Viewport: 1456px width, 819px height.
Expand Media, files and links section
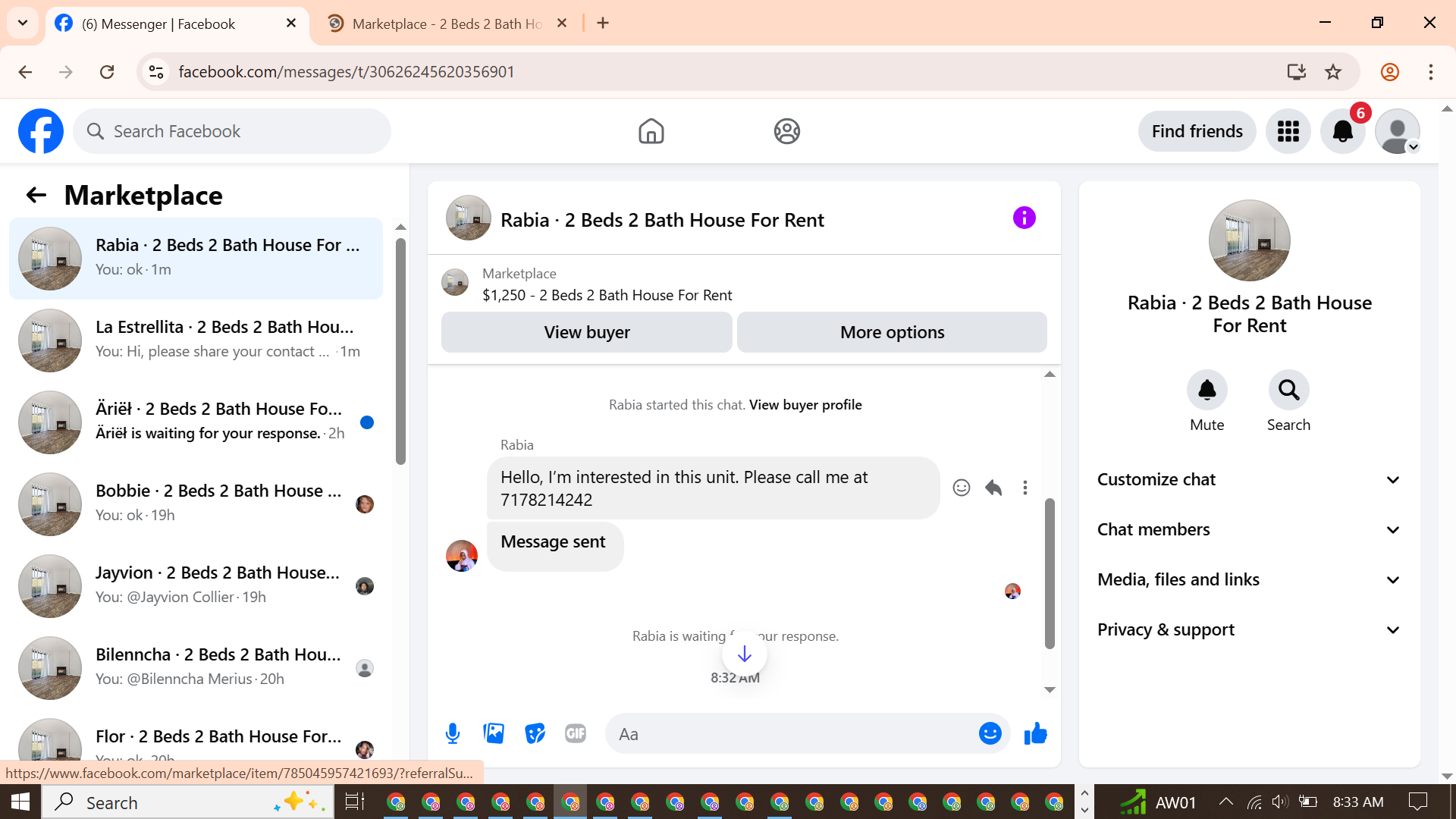coord(1249,579)
